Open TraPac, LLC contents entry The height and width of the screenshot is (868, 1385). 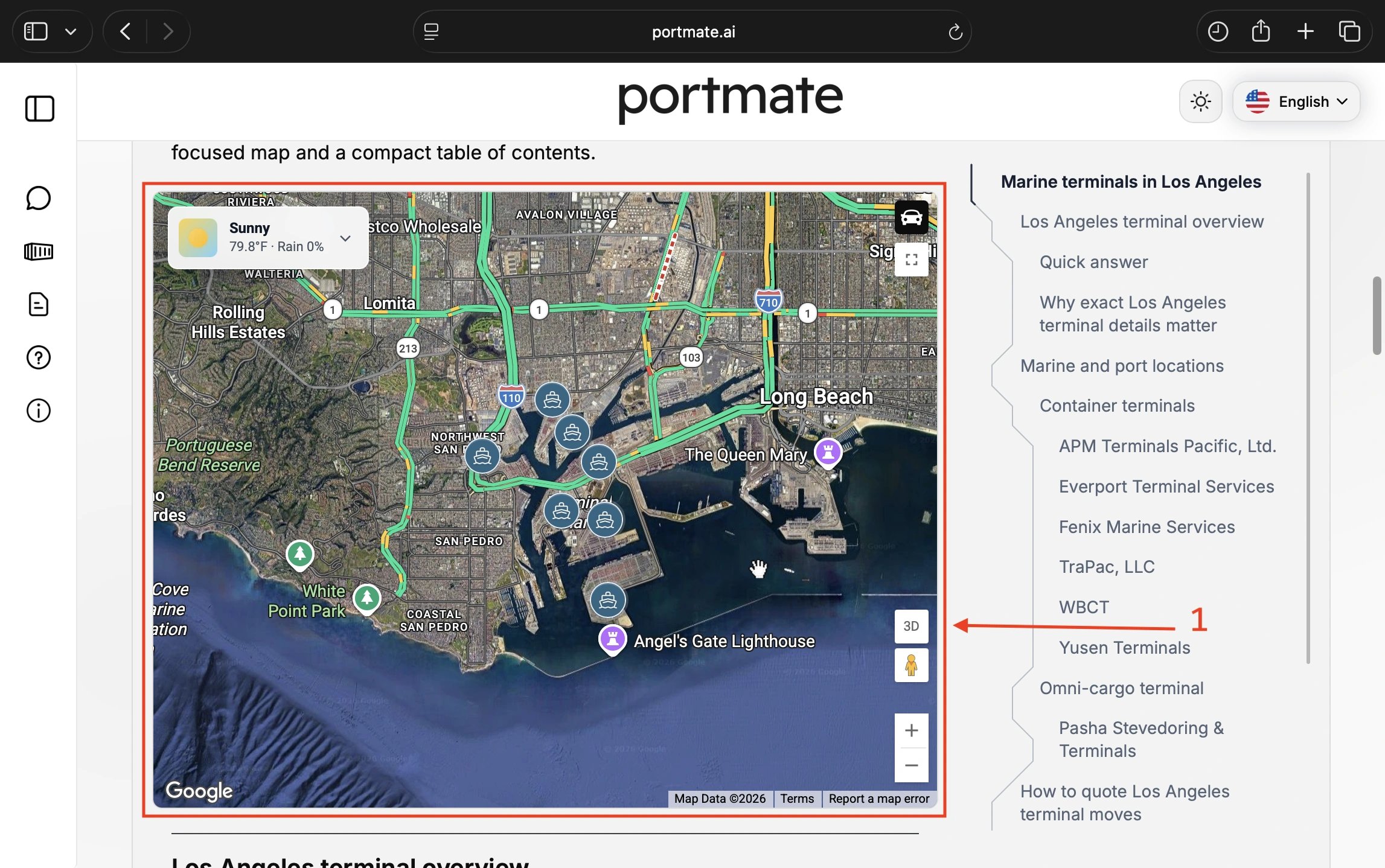pos(1107,567)
